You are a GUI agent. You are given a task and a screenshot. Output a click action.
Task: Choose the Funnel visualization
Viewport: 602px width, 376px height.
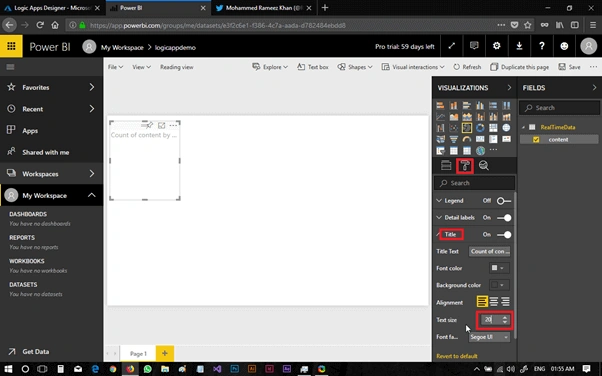454,139
